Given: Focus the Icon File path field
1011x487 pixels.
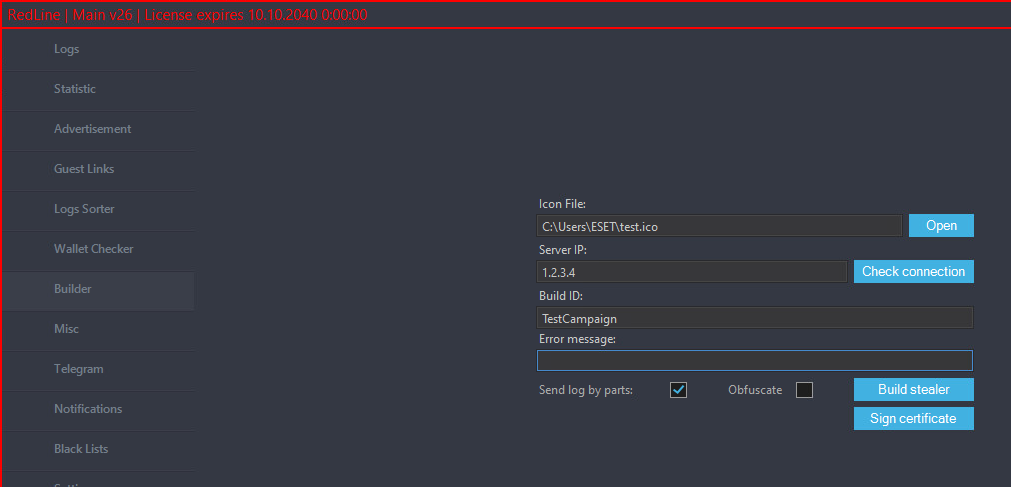Looking at the screenshot, I should (719, 227).
